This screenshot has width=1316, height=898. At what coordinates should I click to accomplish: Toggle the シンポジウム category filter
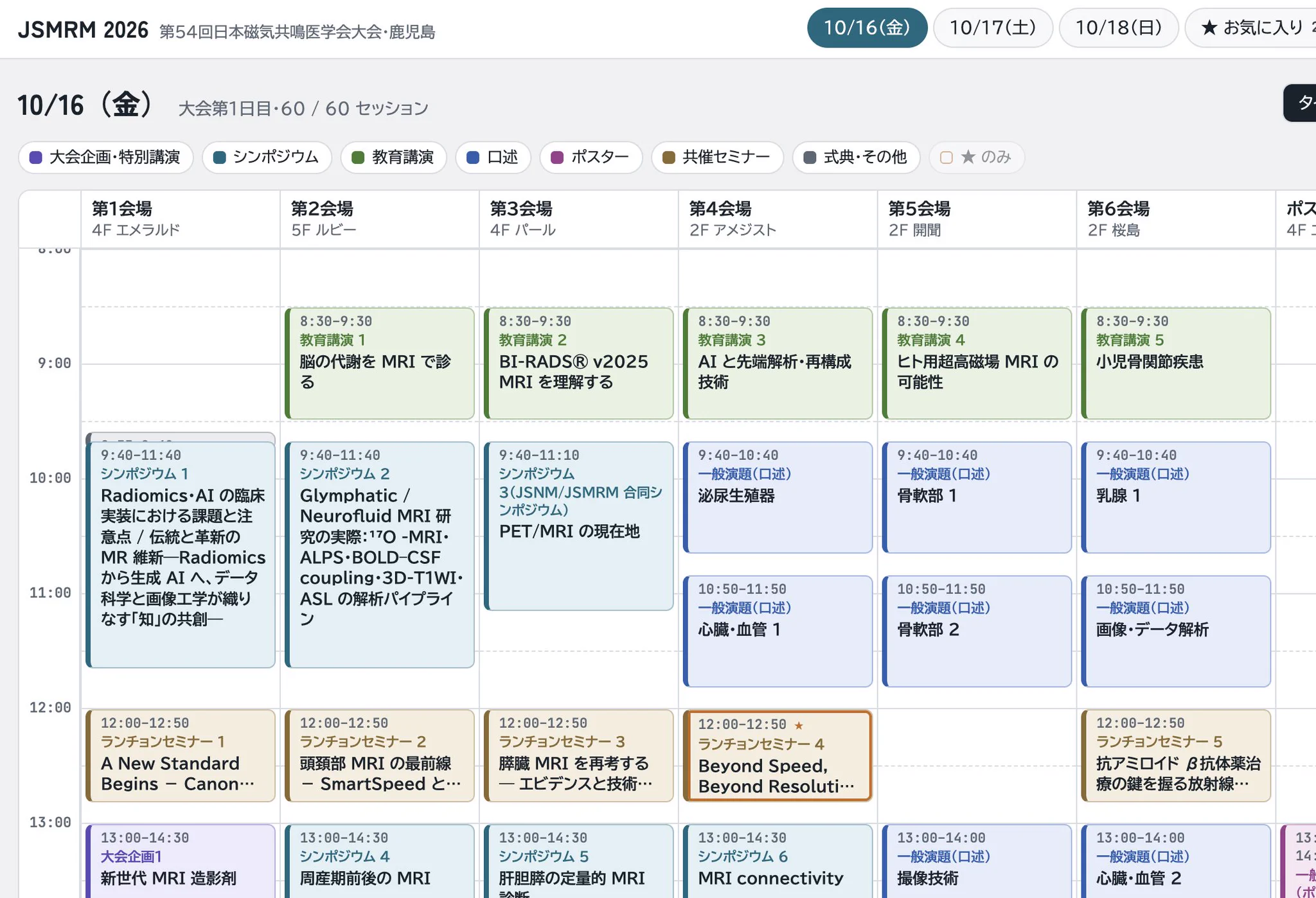267,157
